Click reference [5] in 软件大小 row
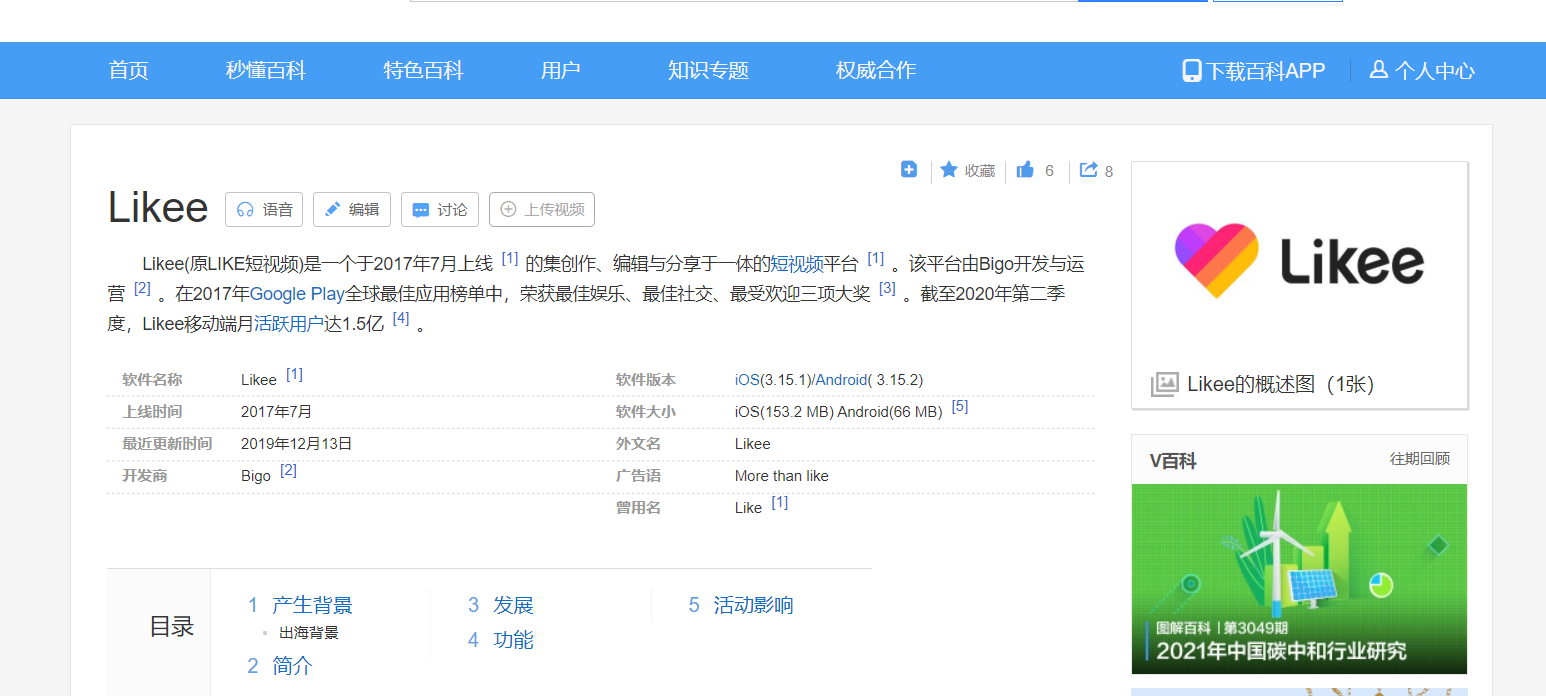 click(960, 406)
